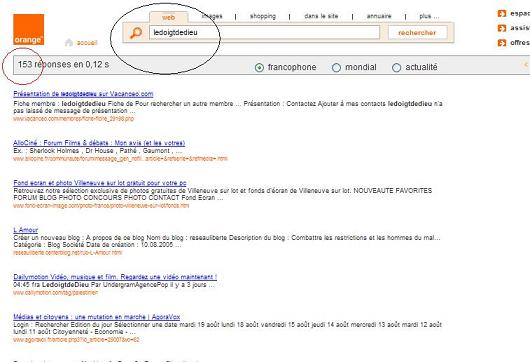
Task: Select the francophone radio button
Action: point(259,68)
